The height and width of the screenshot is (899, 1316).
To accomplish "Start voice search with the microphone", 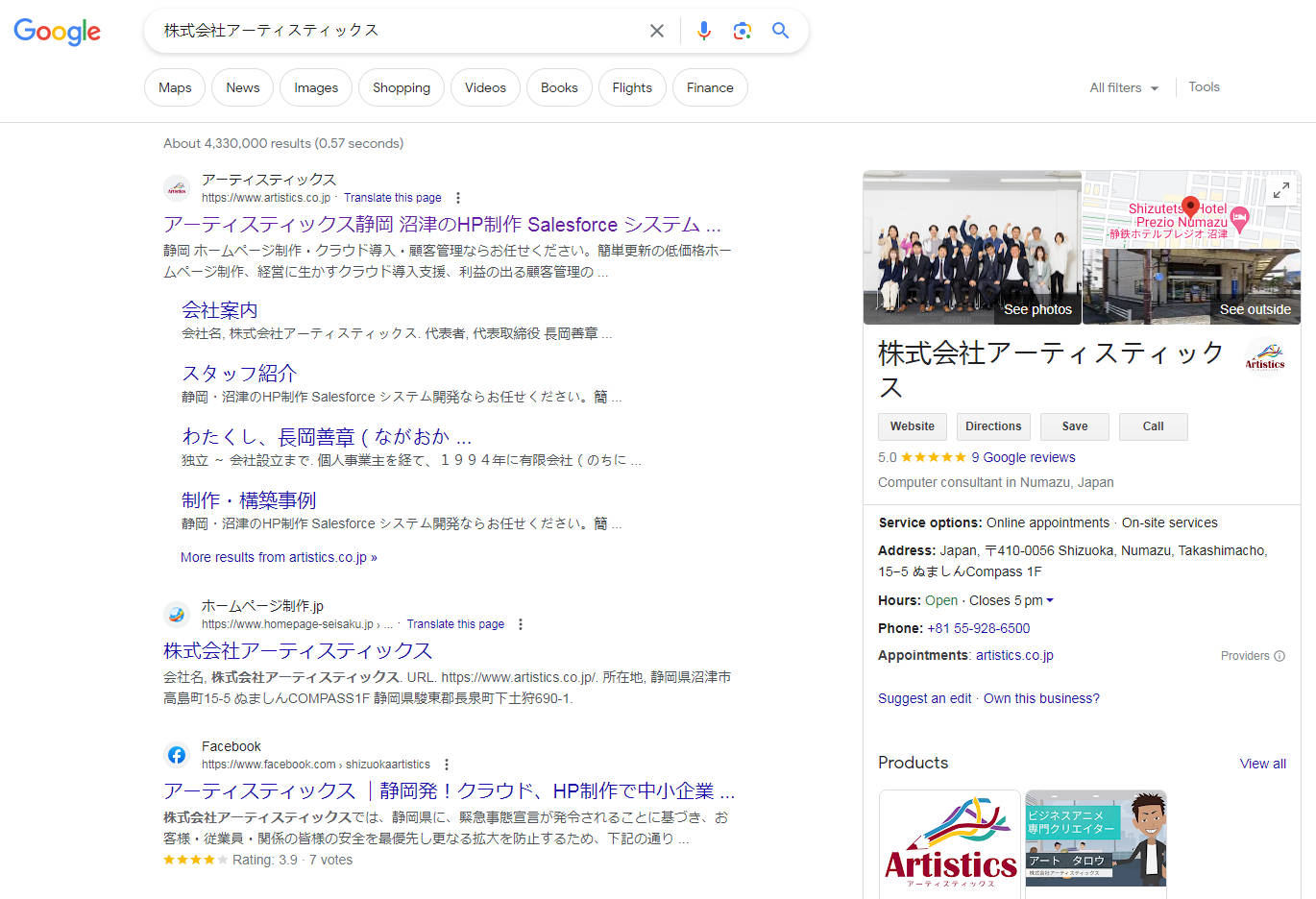I will pos(704,31).
